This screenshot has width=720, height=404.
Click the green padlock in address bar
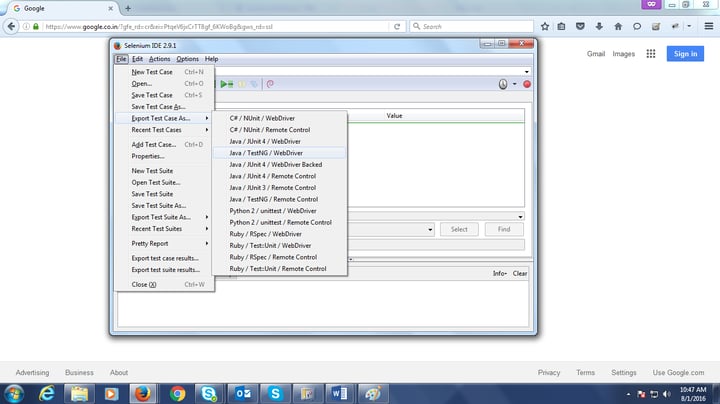(36, 27)
